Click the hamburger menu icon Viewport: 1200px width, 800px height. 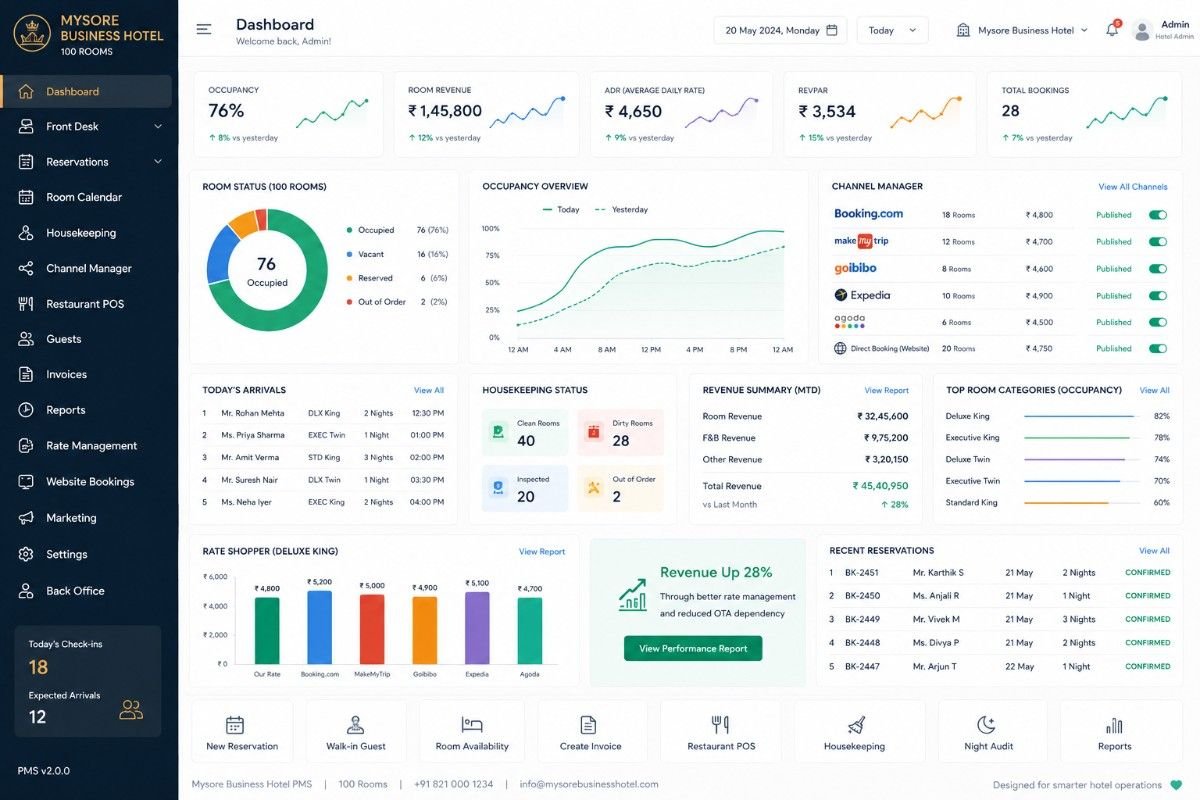coord(204,30)
